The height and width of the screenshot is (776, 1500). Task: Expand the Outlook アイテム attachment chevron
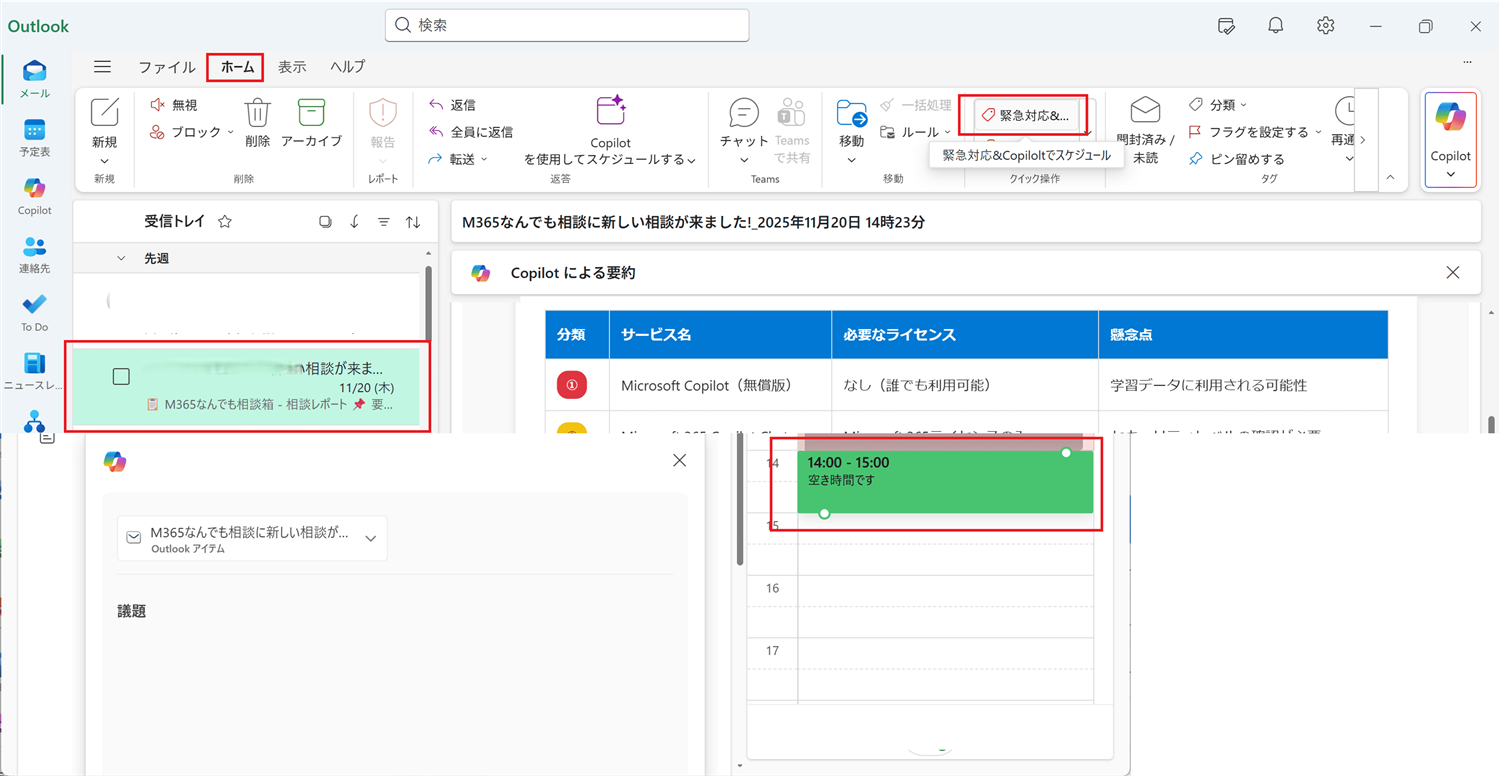[371, 538]
